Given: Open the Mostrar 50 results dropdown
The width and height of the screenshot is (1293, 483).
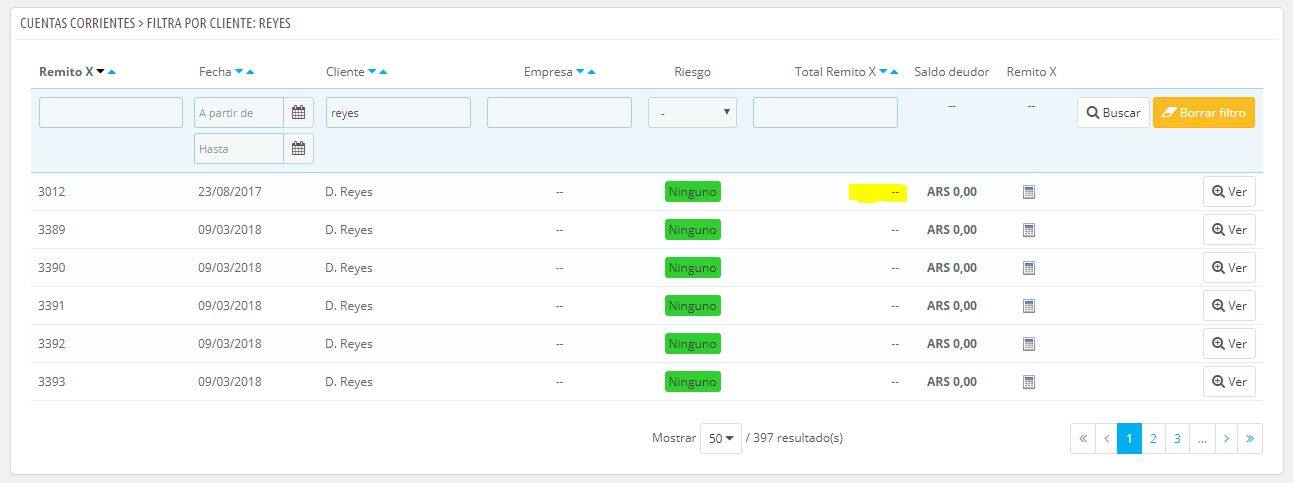Looking at the screenshot, I should pos(720,438).
